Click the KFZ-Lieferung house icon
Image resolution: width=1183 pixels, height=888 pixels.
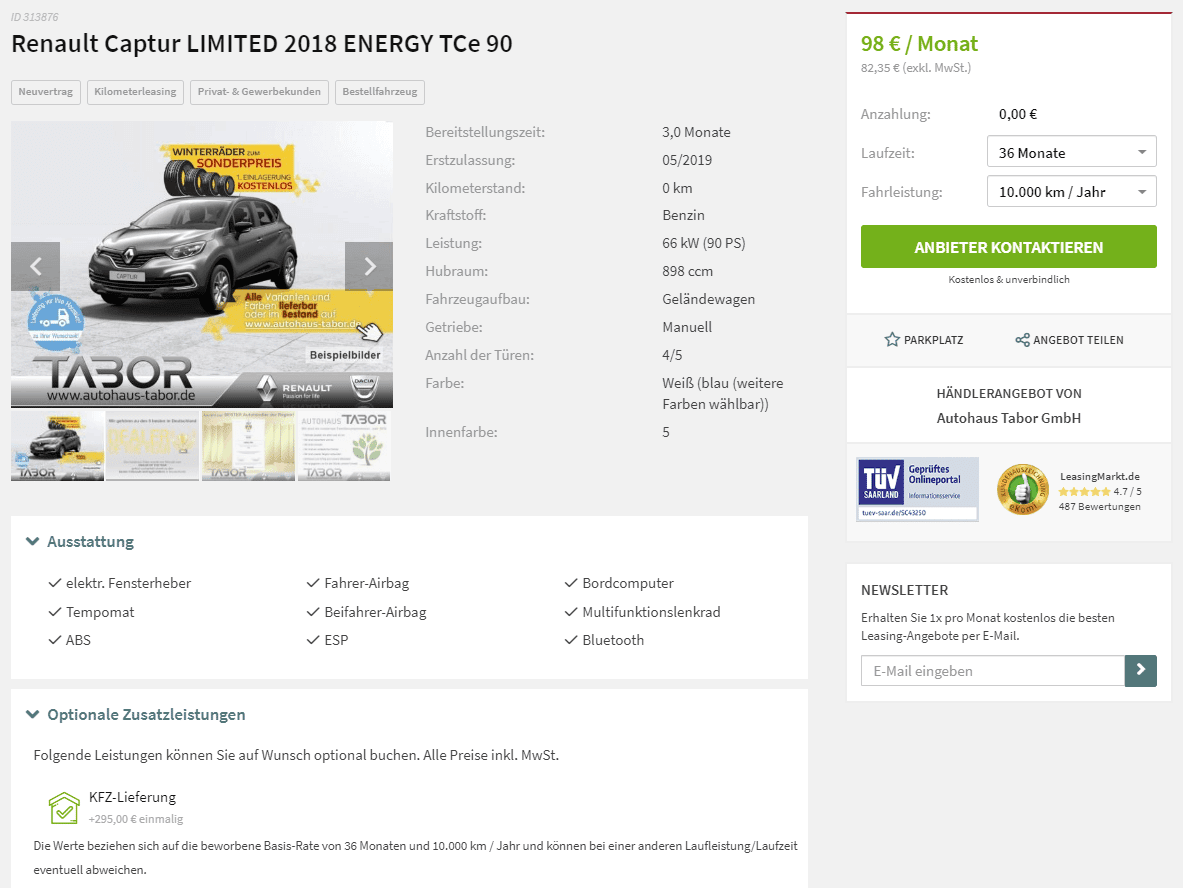click(64, 808)
